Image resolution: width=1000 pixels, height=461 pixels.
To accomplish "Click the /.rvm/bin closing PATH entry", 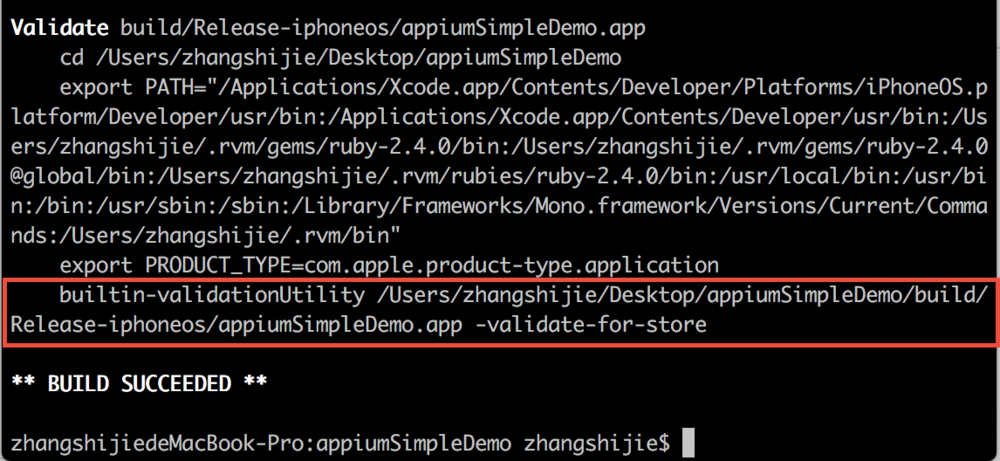I will click(x=335, y=235).
